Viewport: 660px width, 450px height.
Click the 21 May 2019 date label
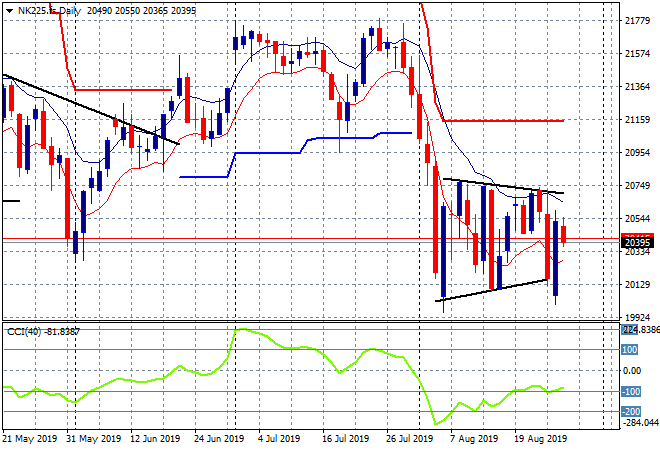point(30,439)
